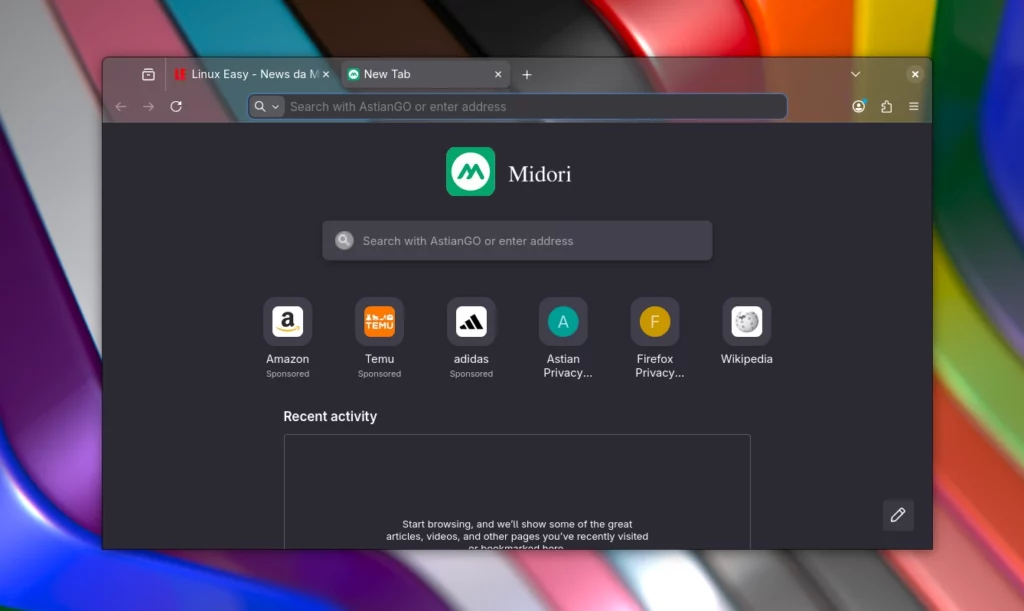Screen dimensions: 1024x611
Task: Click the edit dashboard pencil button
Action: (x=897, y=515)
